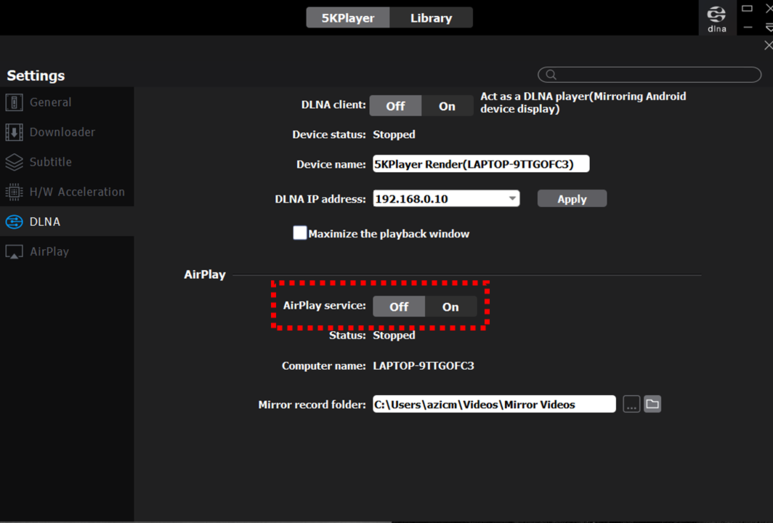Click the search magnifier icon
Screen dimensions: 773x523
pyautogui.click(x=551, y=74)
